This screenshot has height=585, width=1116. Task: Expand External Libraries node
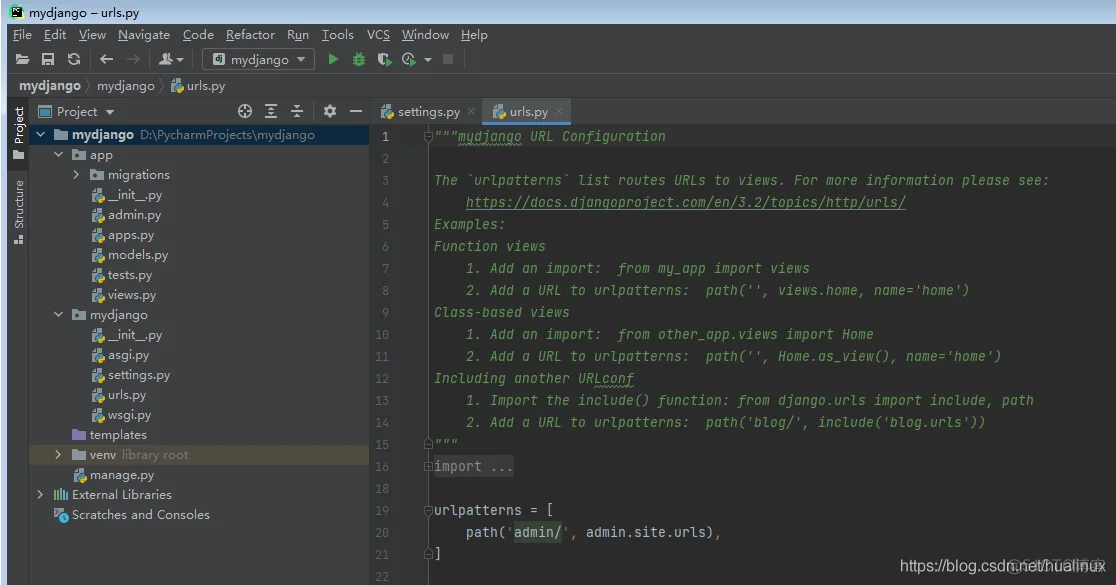(x=41, y=495)
